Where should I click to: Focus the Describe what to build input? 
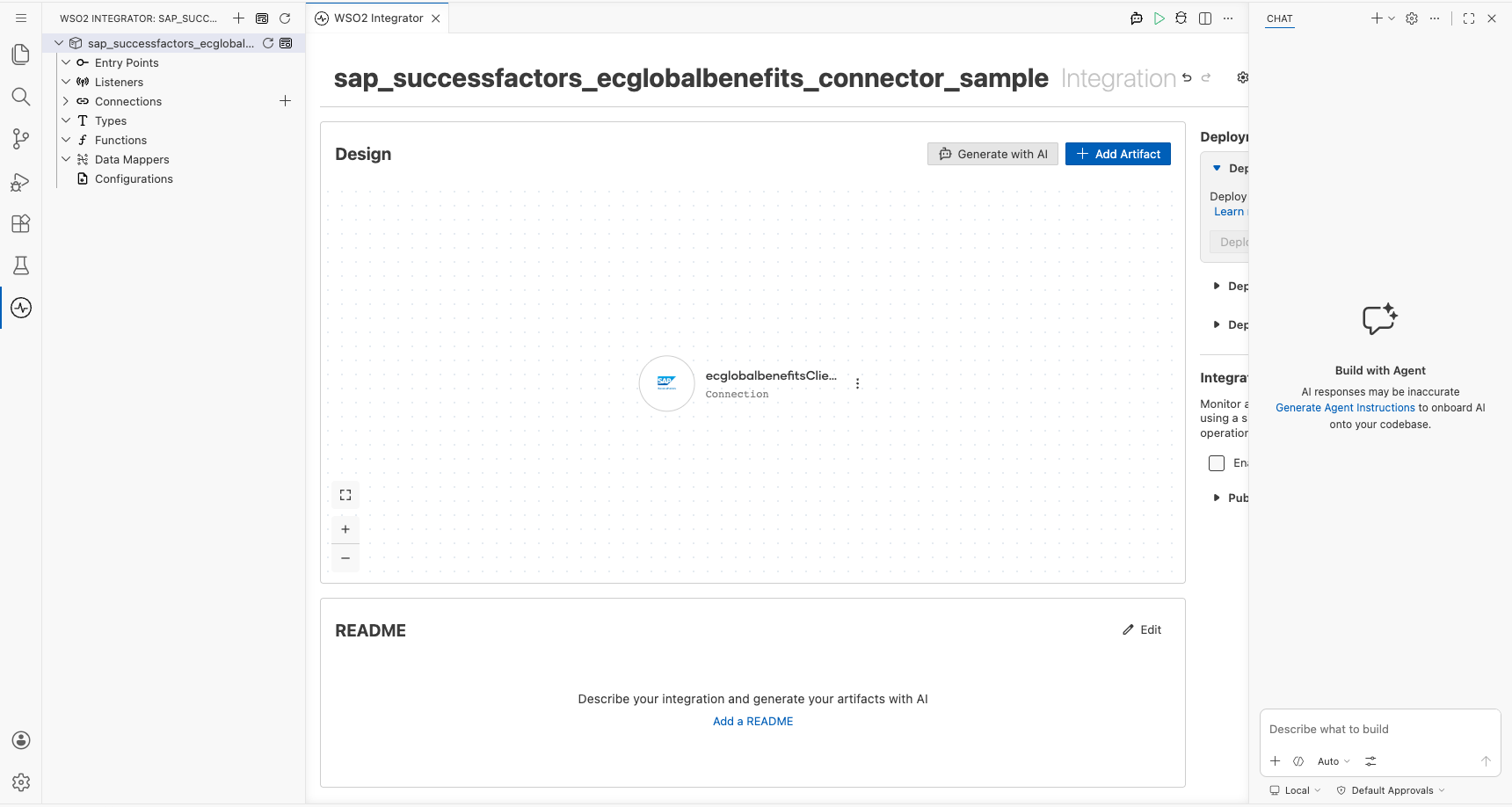[1380, 730]
